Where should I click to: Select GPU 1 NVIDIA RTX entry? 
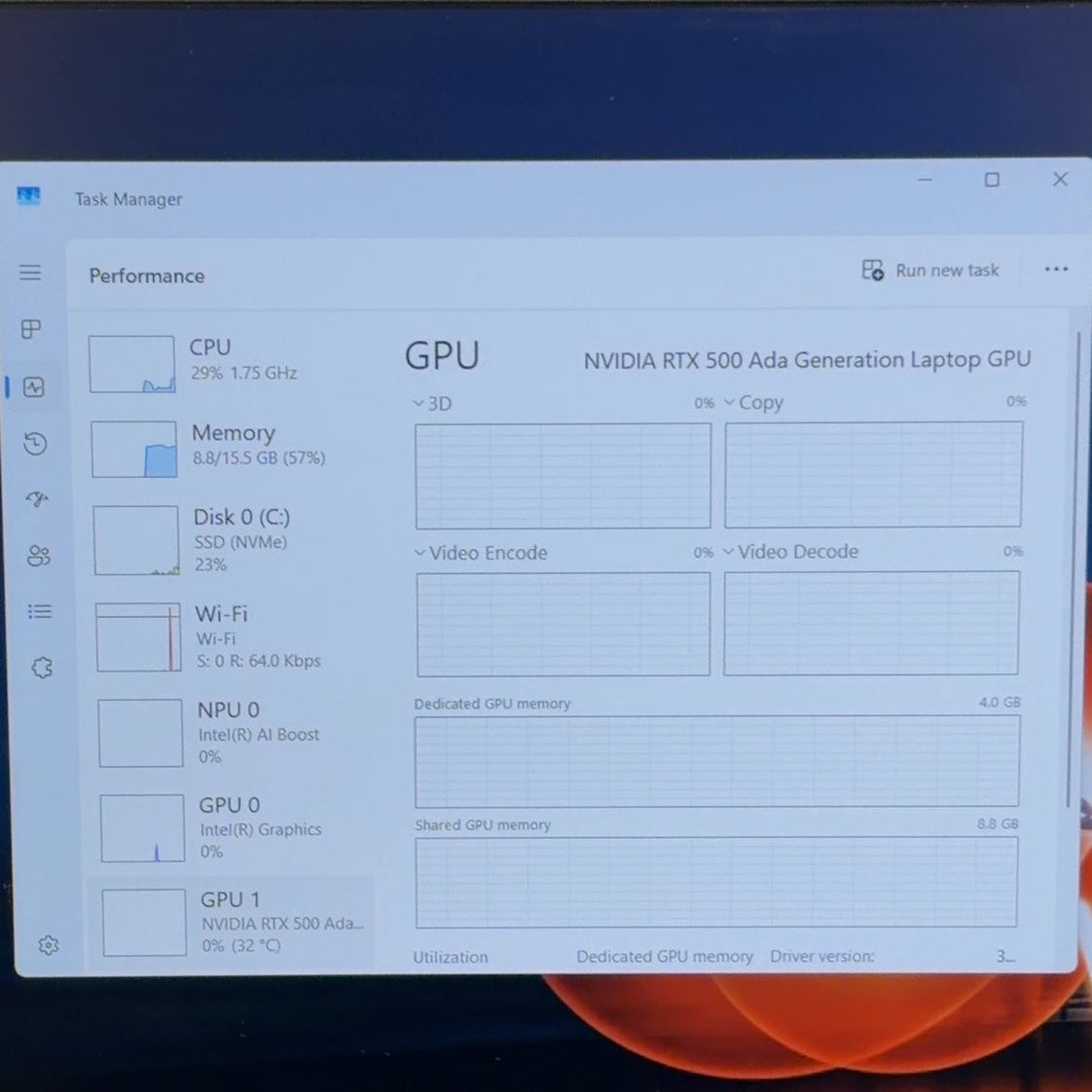(232, 922)
